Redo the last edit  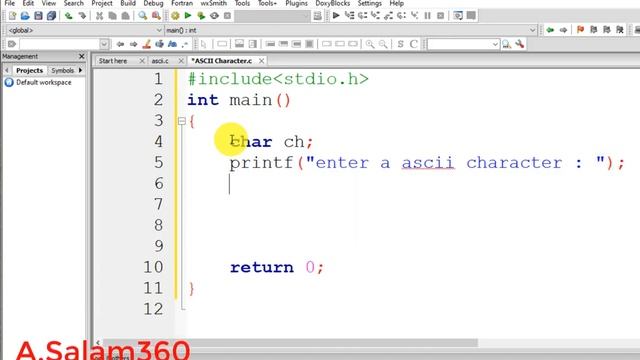pos(82,16)
